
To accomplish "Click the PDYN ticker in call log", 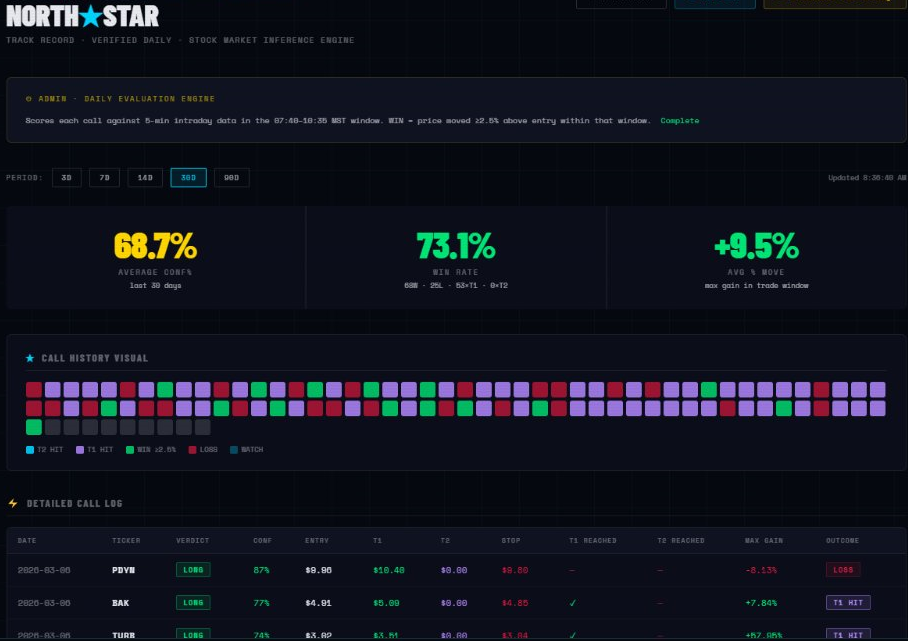I will (123, 570).
